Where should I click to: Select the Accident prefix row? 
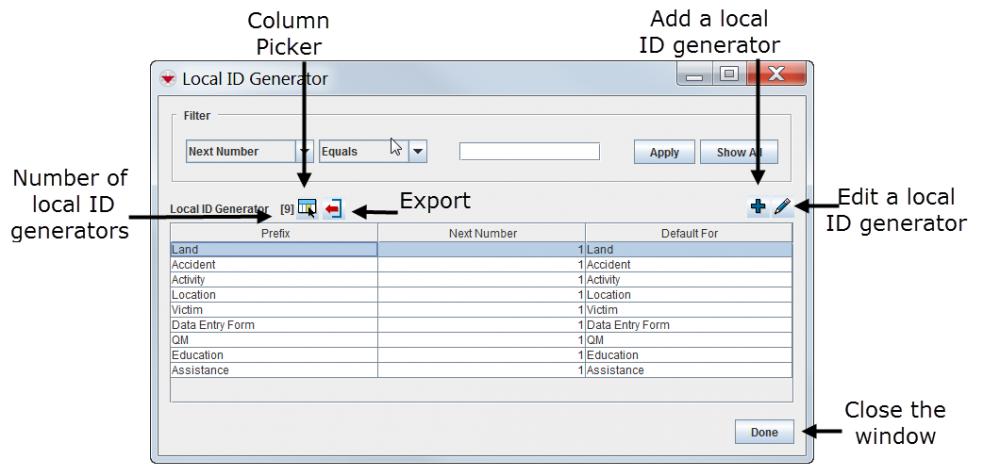[x=273, y=265]
